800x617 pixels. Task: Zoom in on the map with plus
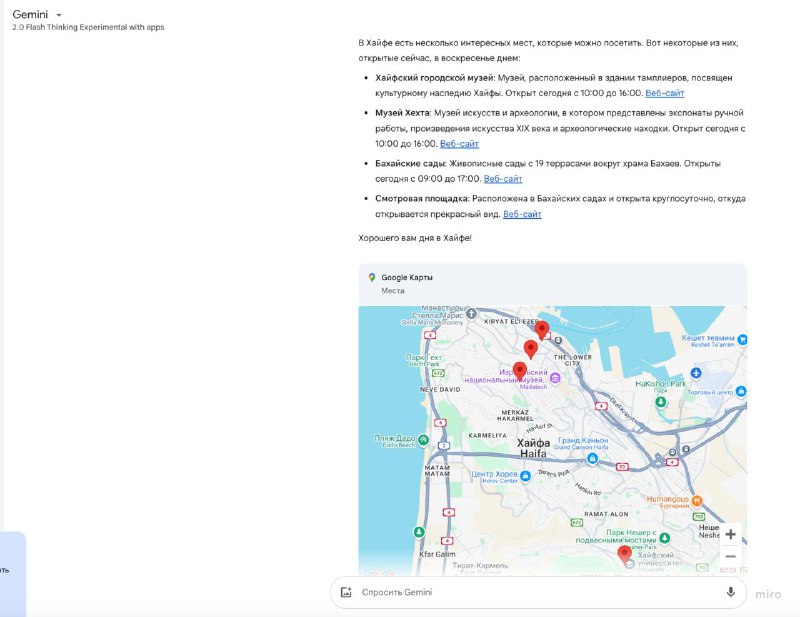731,534
